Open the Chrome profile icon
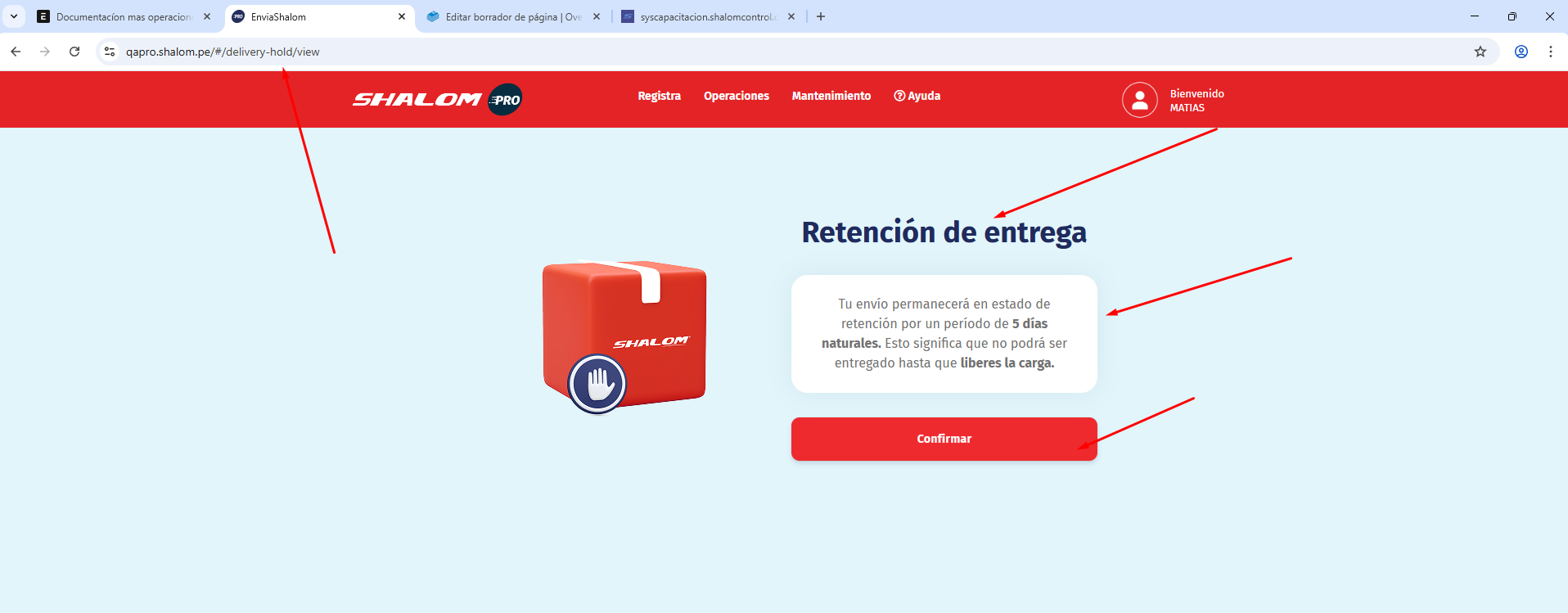Image resolution: width=1568 pixels, height=613 pixels. pos(1521,52)
